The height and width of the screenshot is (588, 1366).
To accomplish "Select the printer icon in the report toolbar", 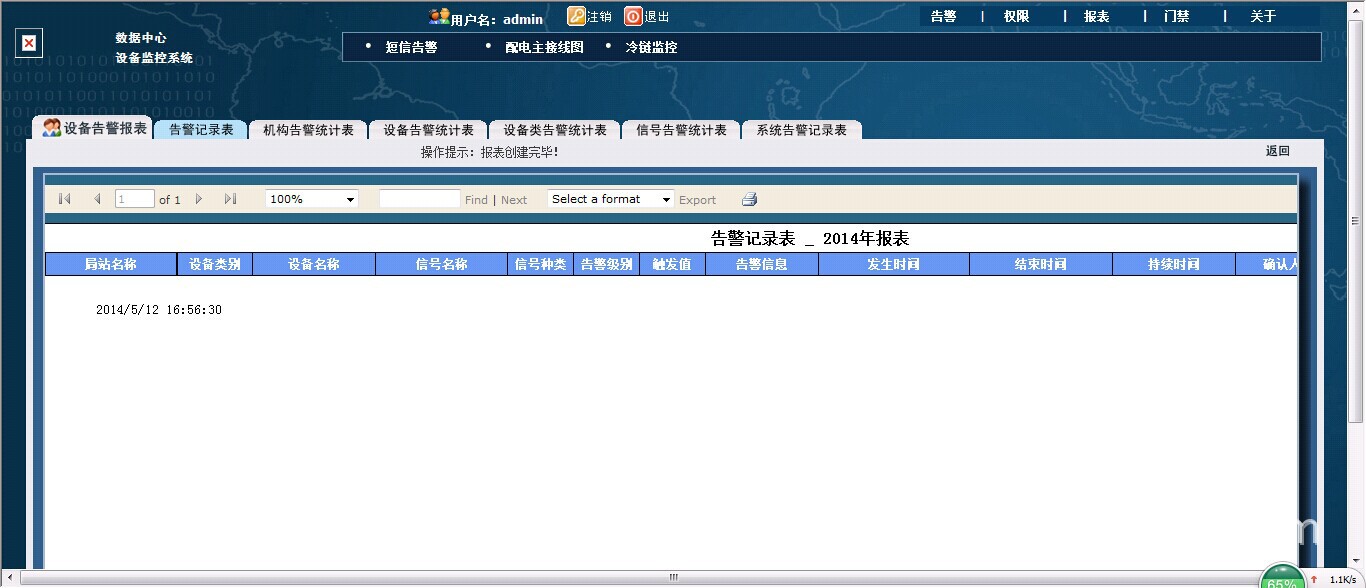I will pos(749,199).
